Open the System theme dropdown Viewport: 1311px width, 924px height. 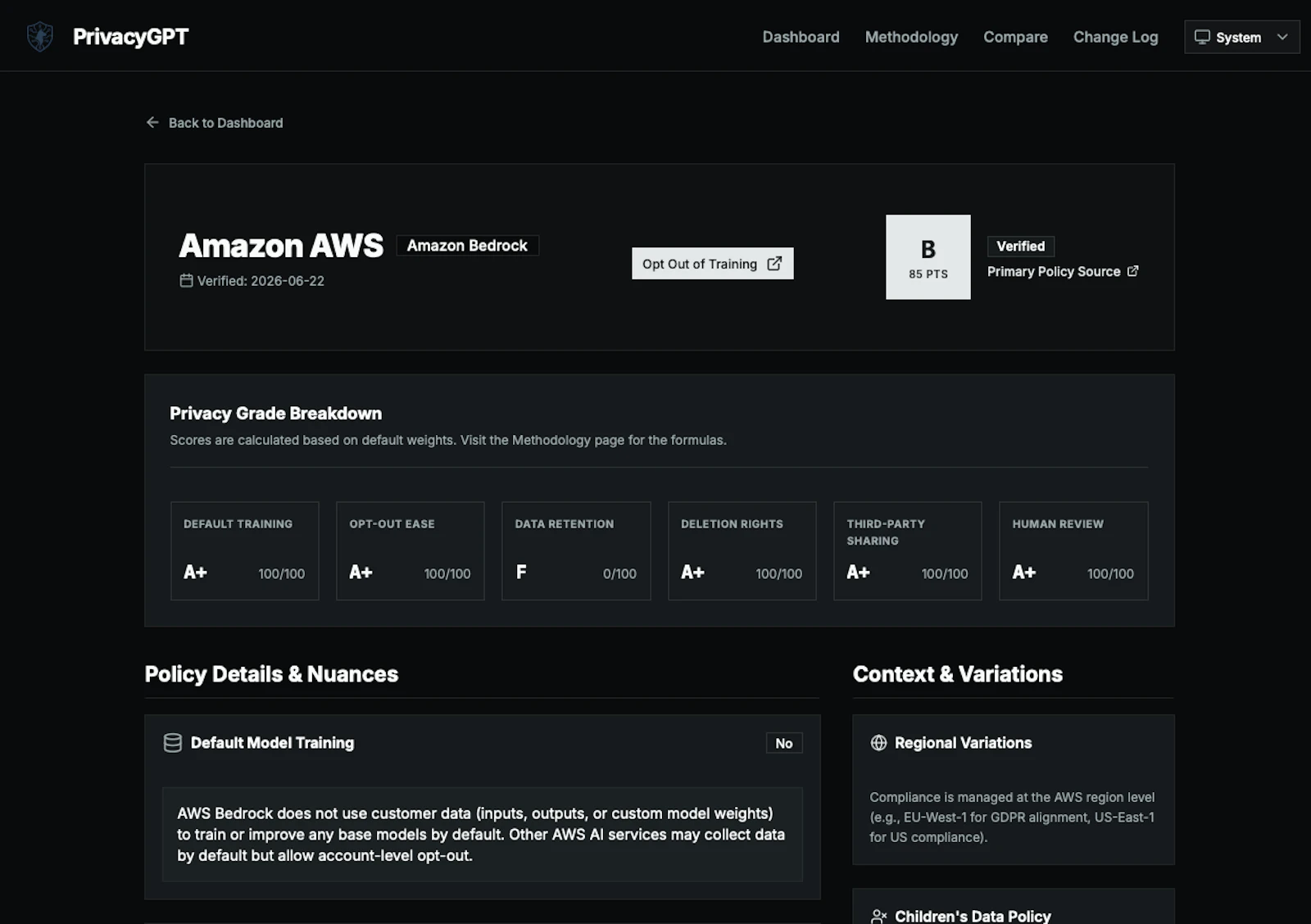pyautogui.click(x=1241, y=37)
